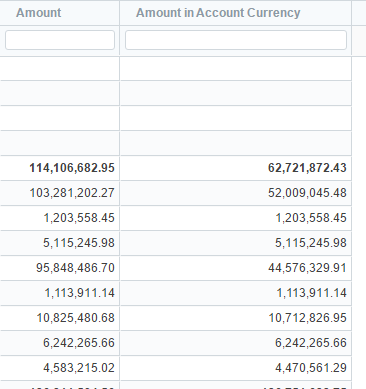Select the bold 62,721,872.43 total cell
Viewport: 366px width, 389px height.
[x=236, y=168]
